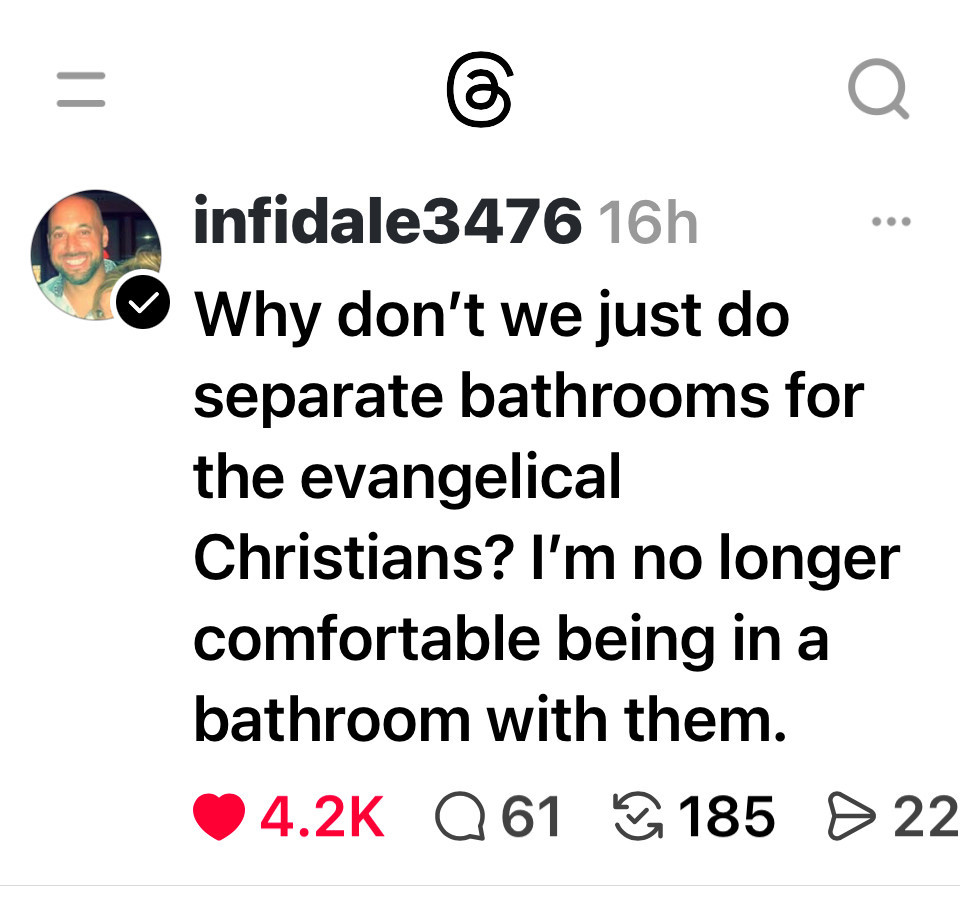The height and width of the screenshot is (921, 960).
Task: Expand the three-dot post options menu
Action: (891, 221)
